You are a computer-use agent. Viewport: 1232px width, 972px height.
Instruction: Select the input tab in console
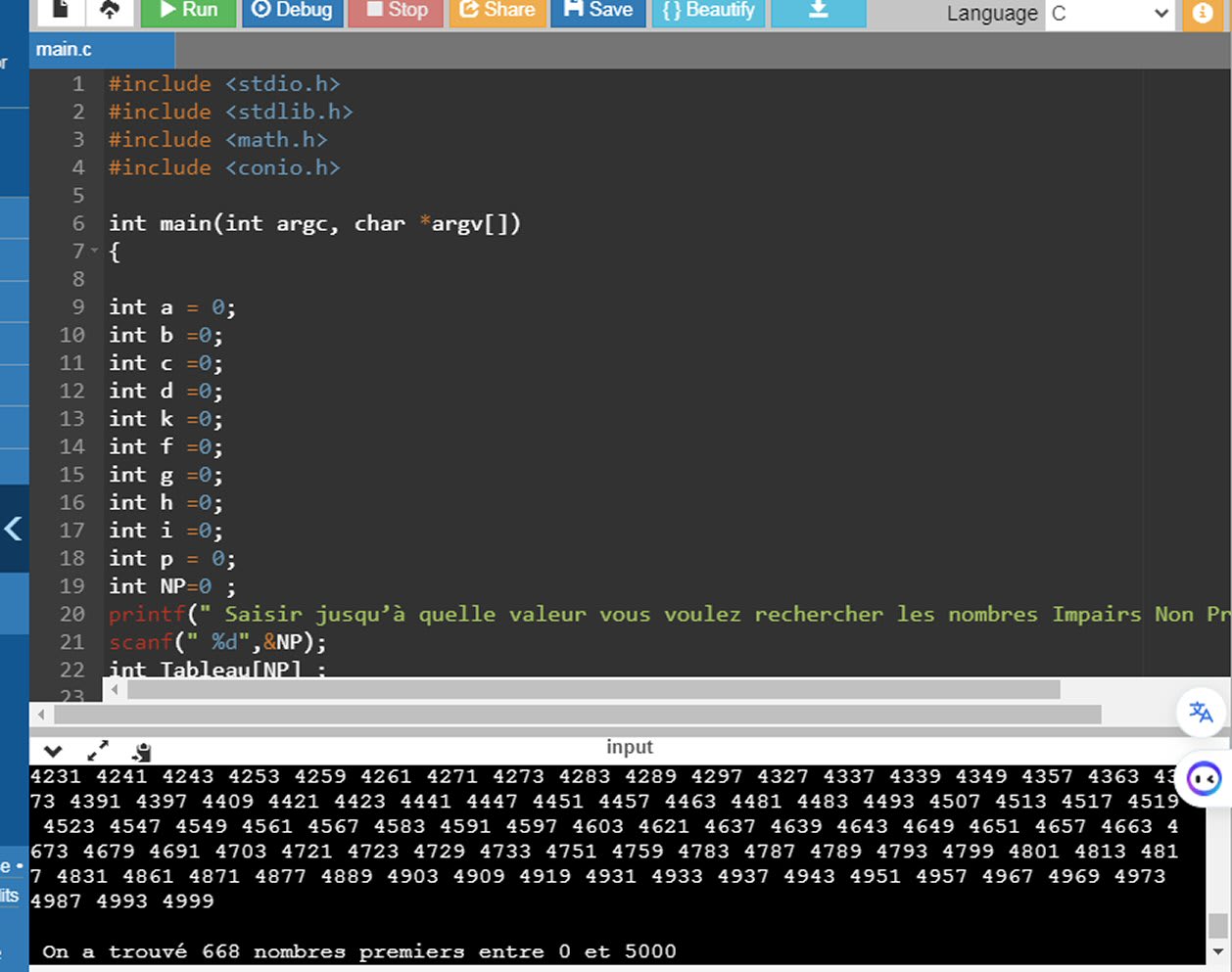click(629, 747)
